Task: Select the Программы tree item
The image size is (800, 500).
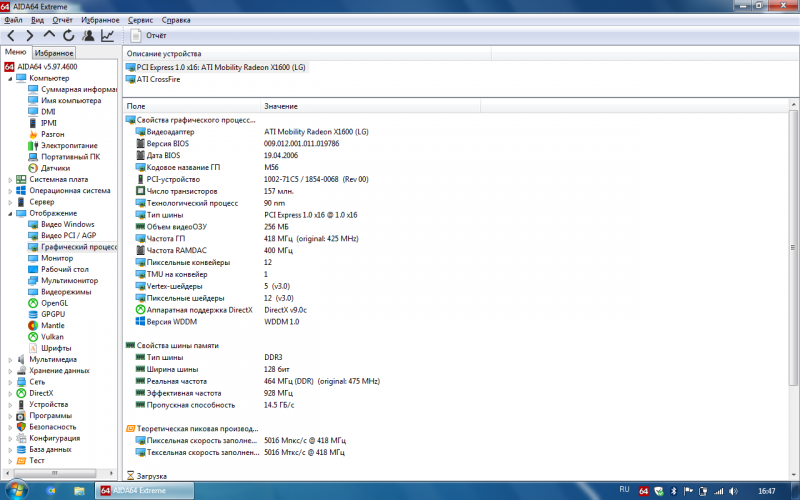Action: [44, 416]
